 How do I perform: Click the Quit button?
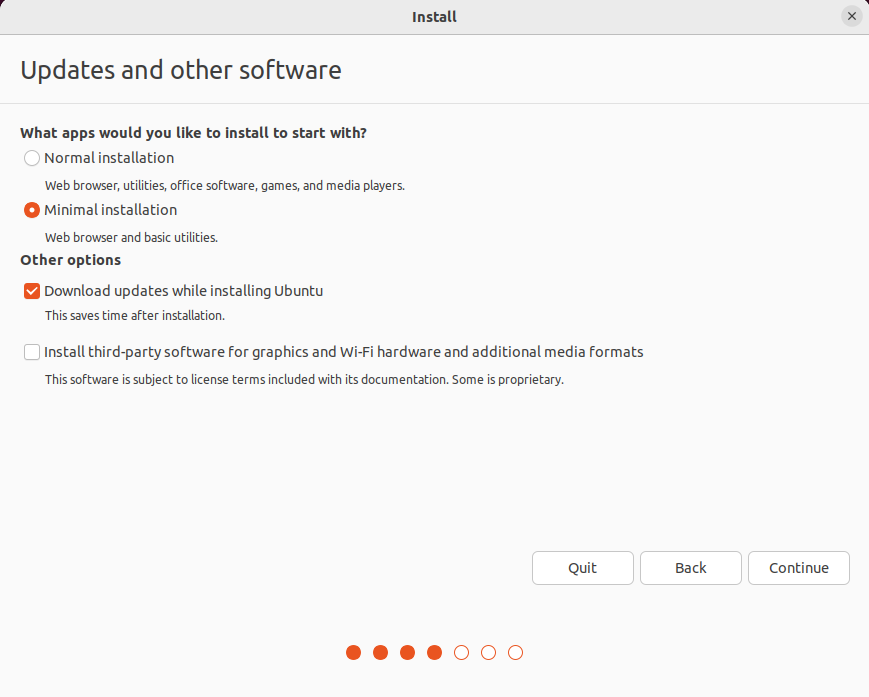[582, 568]
